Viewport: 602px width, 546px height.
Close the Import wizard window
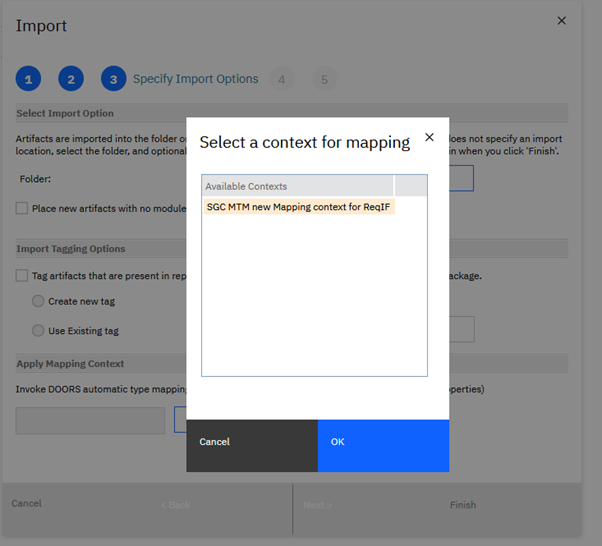tap(561, 20)
